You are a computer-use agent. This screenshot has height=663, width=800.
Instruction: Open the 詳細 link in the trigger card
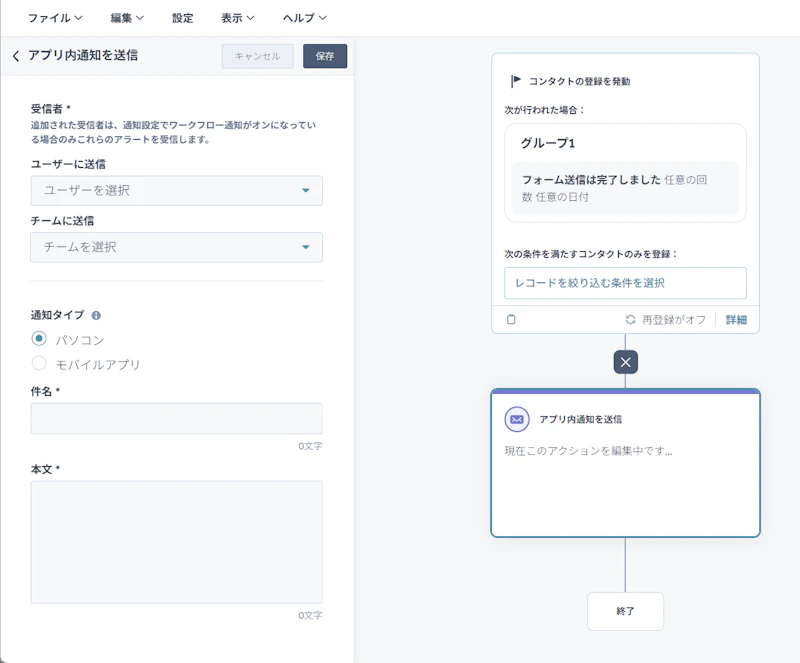(x=736, y=320)
